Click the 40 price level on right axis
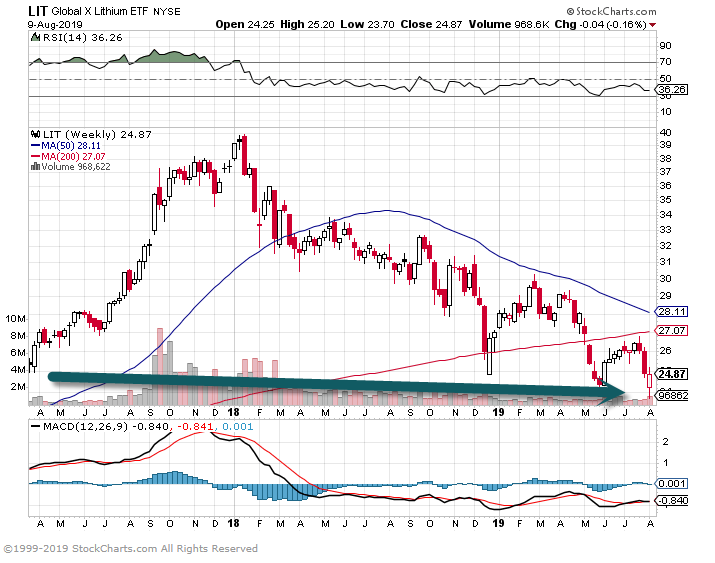This screenshot has height=563, width=715. point(665,133)
